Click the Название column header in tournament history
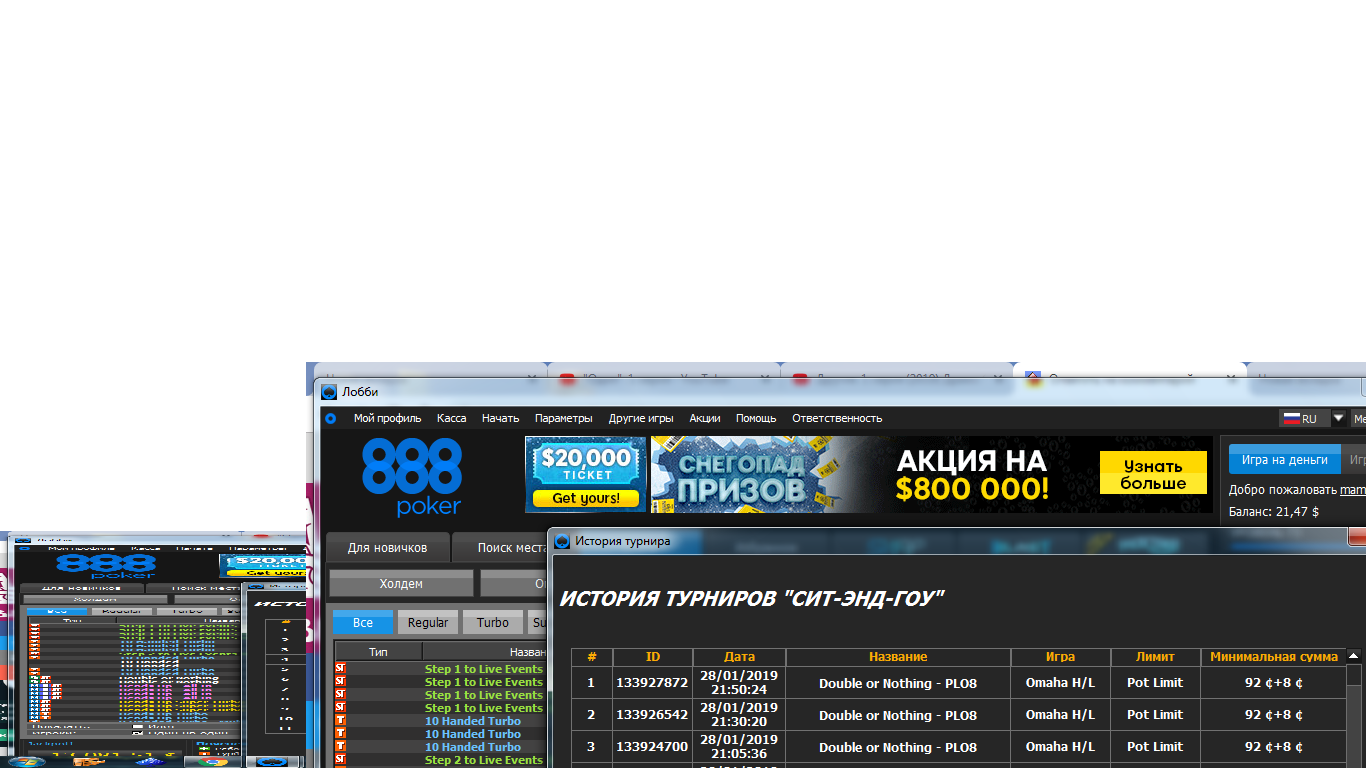This screenshot has height=768, width=1366. tap(898, 657)
